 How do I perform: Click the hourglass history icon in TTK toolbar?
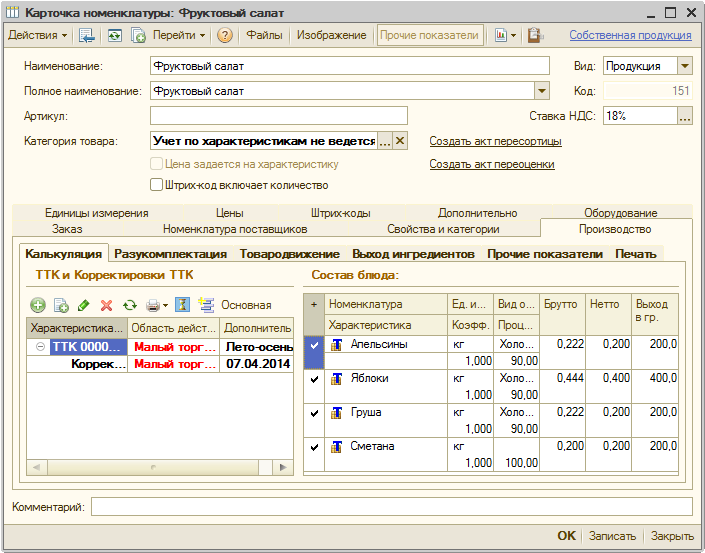[x=182, y=305]
